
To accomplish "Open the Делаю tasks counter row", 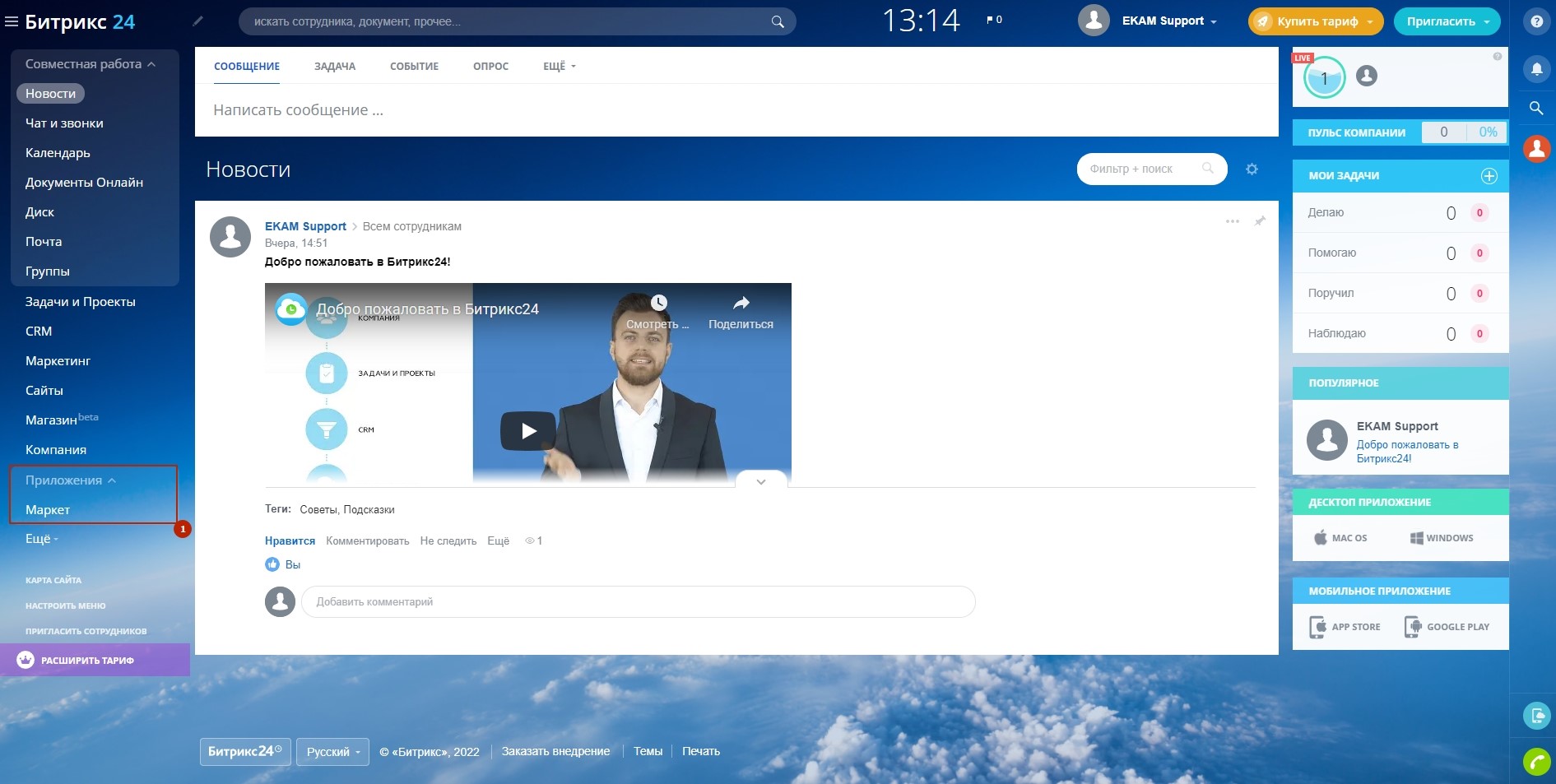I will click(x=1400, y=212).
